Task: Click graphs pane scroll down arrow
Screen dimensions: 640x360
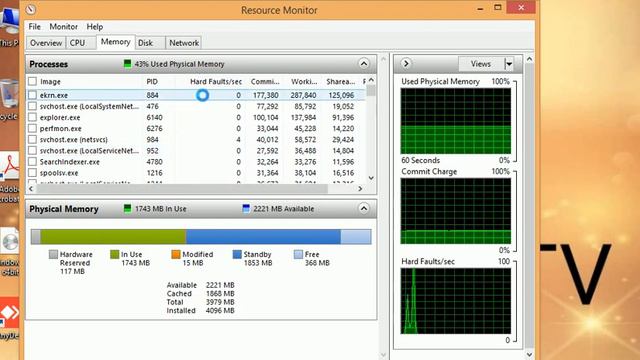Action: coord(529,355)
